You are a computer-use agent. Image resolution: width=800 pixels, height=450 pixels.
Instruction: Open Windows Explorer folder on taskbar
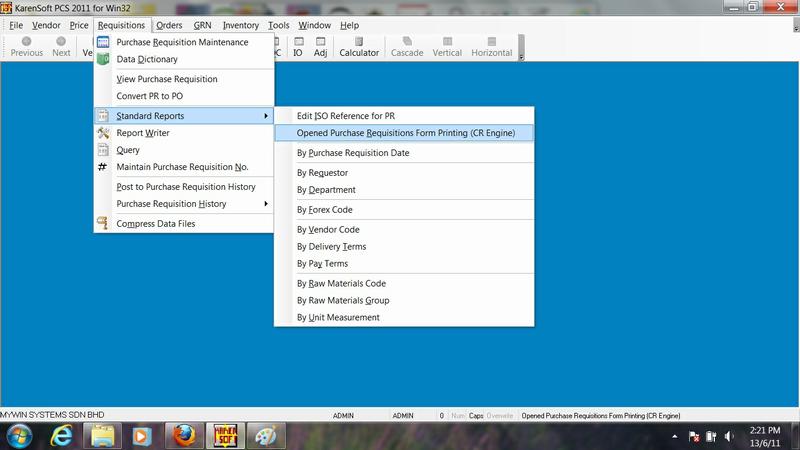pos(103,436)
